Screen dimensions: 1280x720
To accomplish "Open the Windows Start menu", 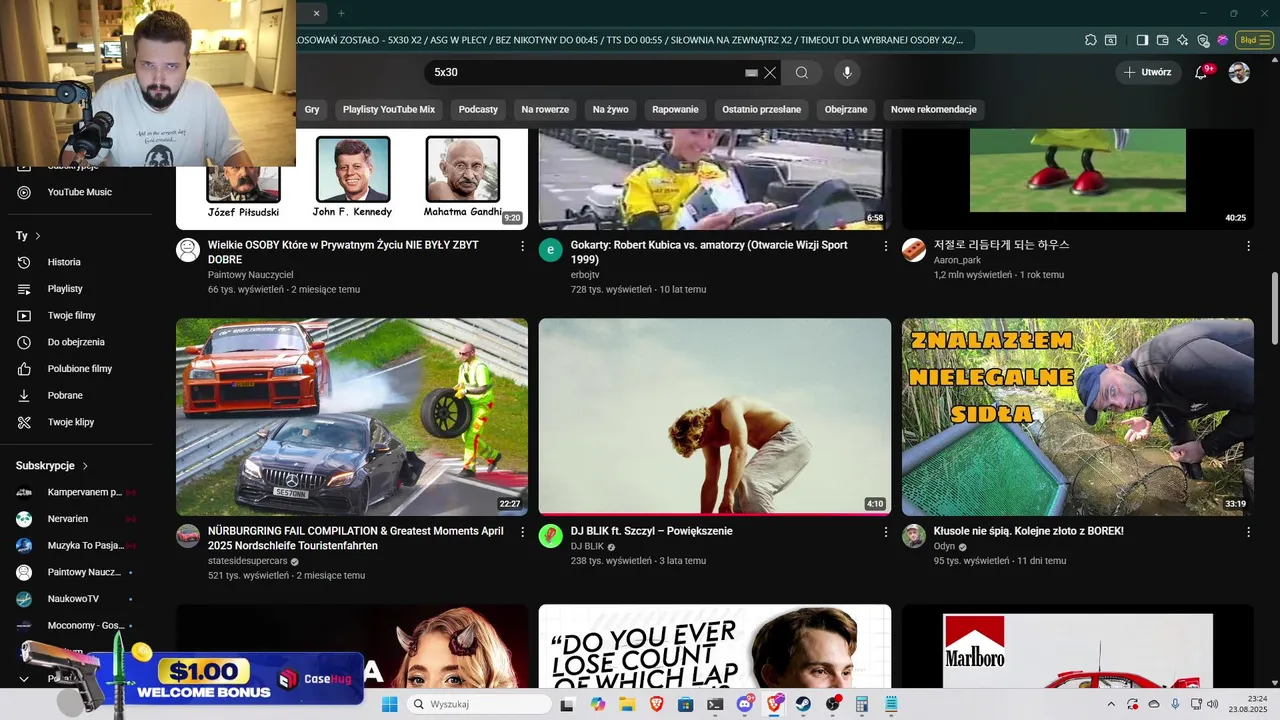I will 389,704.
